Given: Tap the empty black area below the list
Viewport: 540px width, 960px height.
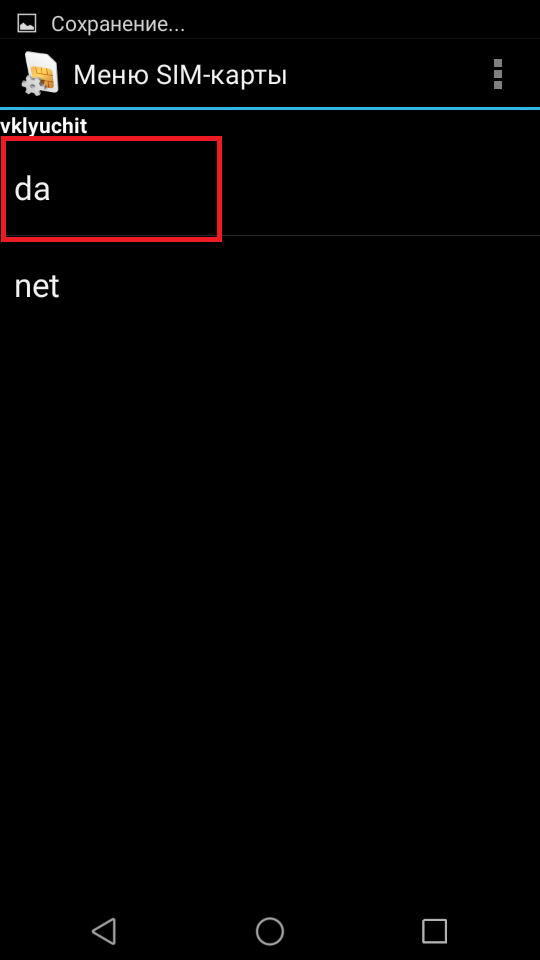Looking at the screenshot, I should pyautogui.click(x=270, y=612).
